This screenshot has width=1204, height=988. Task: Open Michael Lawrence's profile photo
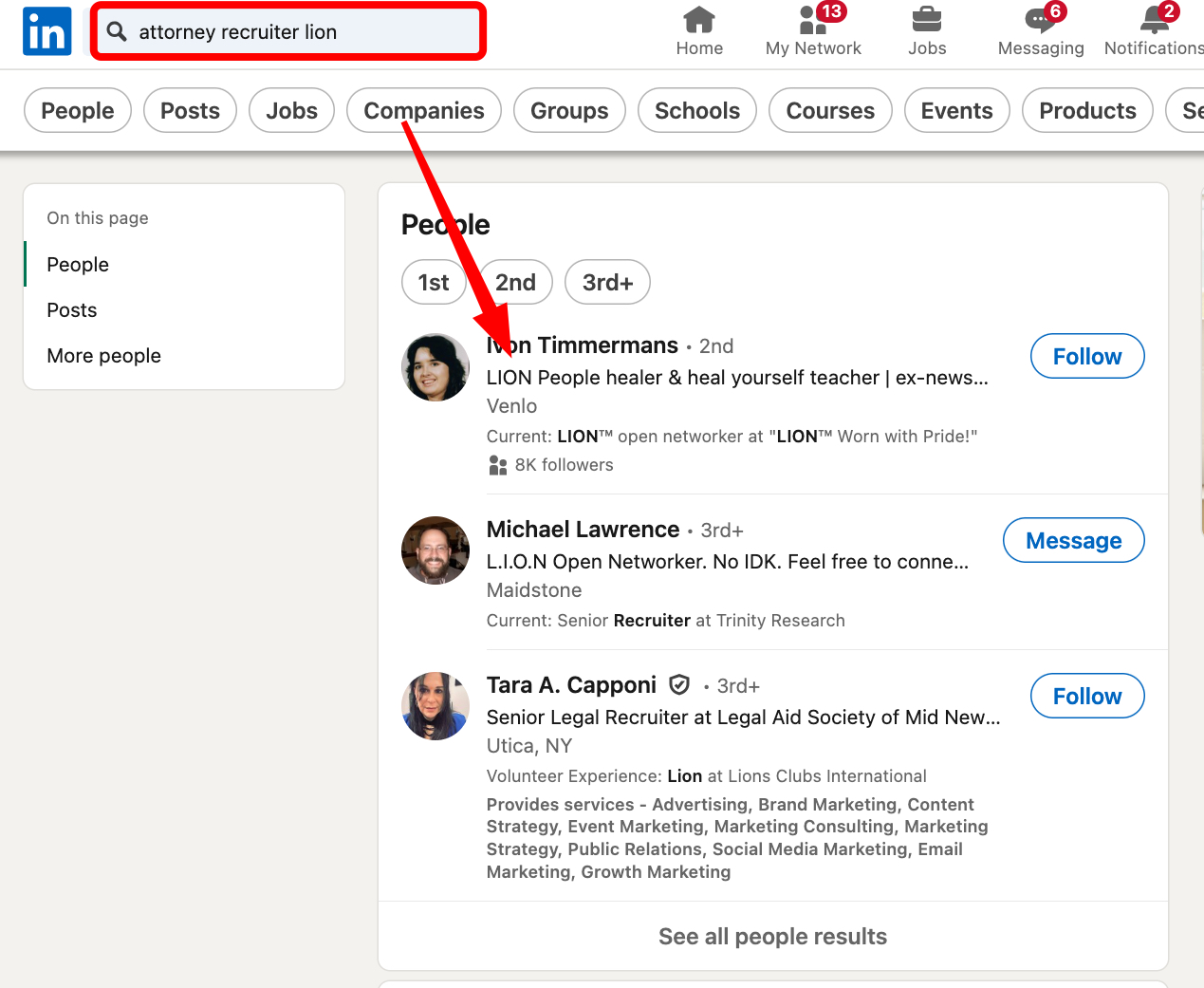435,550
